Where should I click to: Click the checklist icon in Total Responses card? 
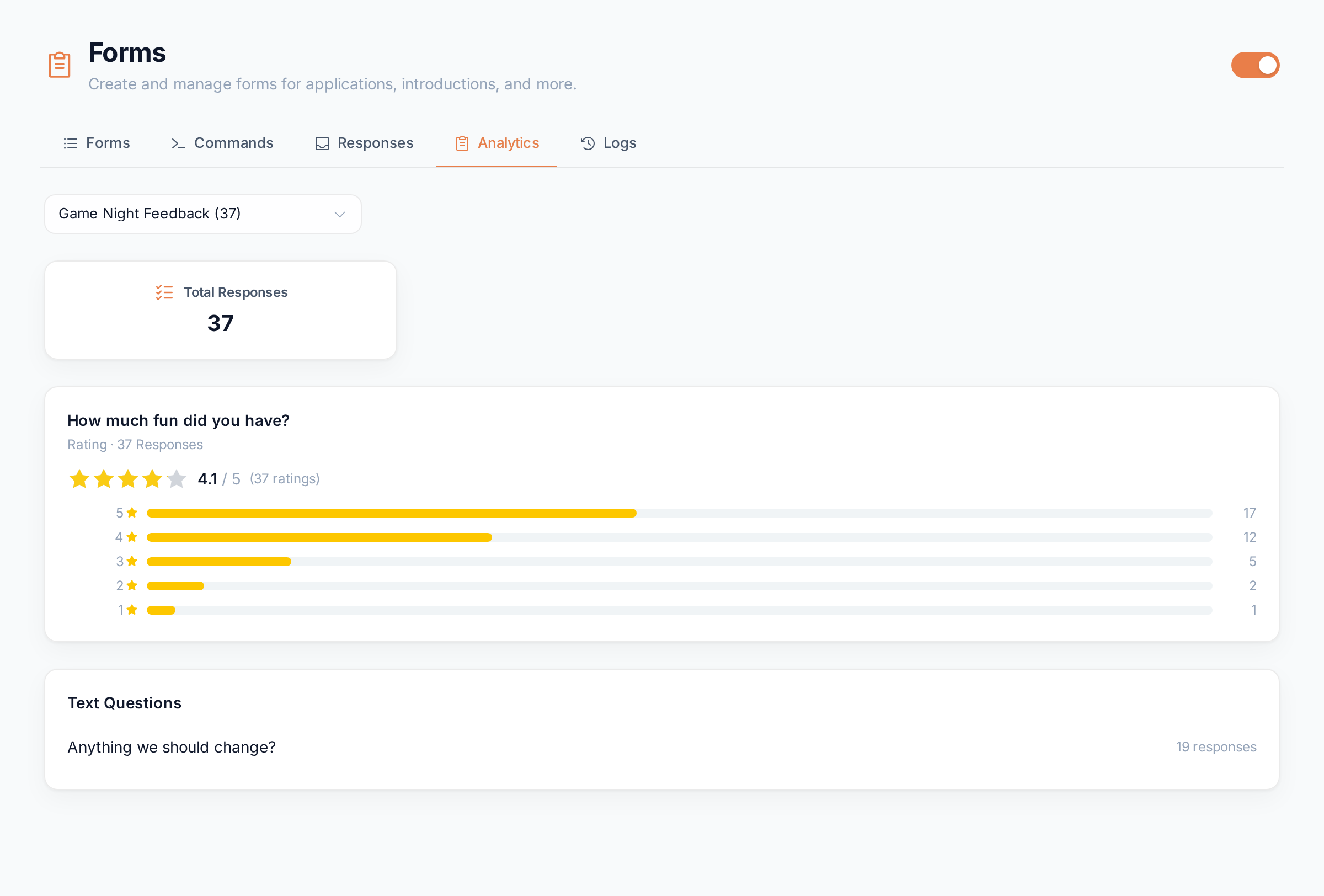(164, 293)
